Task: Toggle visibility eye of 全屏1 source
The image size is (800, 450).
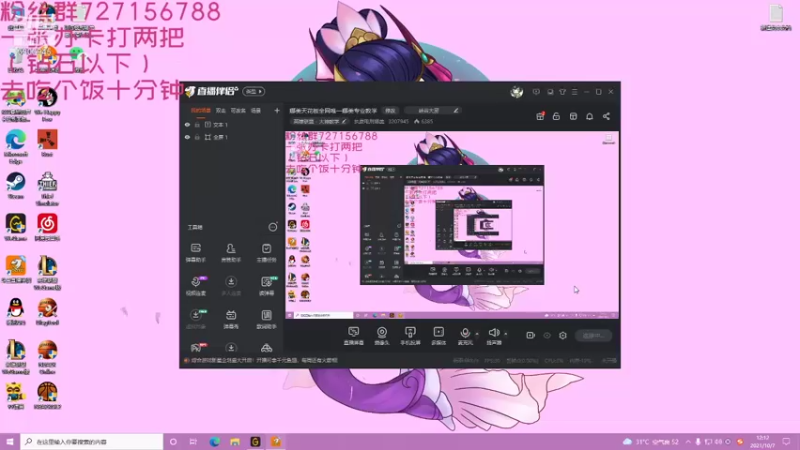Action: click(x=187, y=137)
